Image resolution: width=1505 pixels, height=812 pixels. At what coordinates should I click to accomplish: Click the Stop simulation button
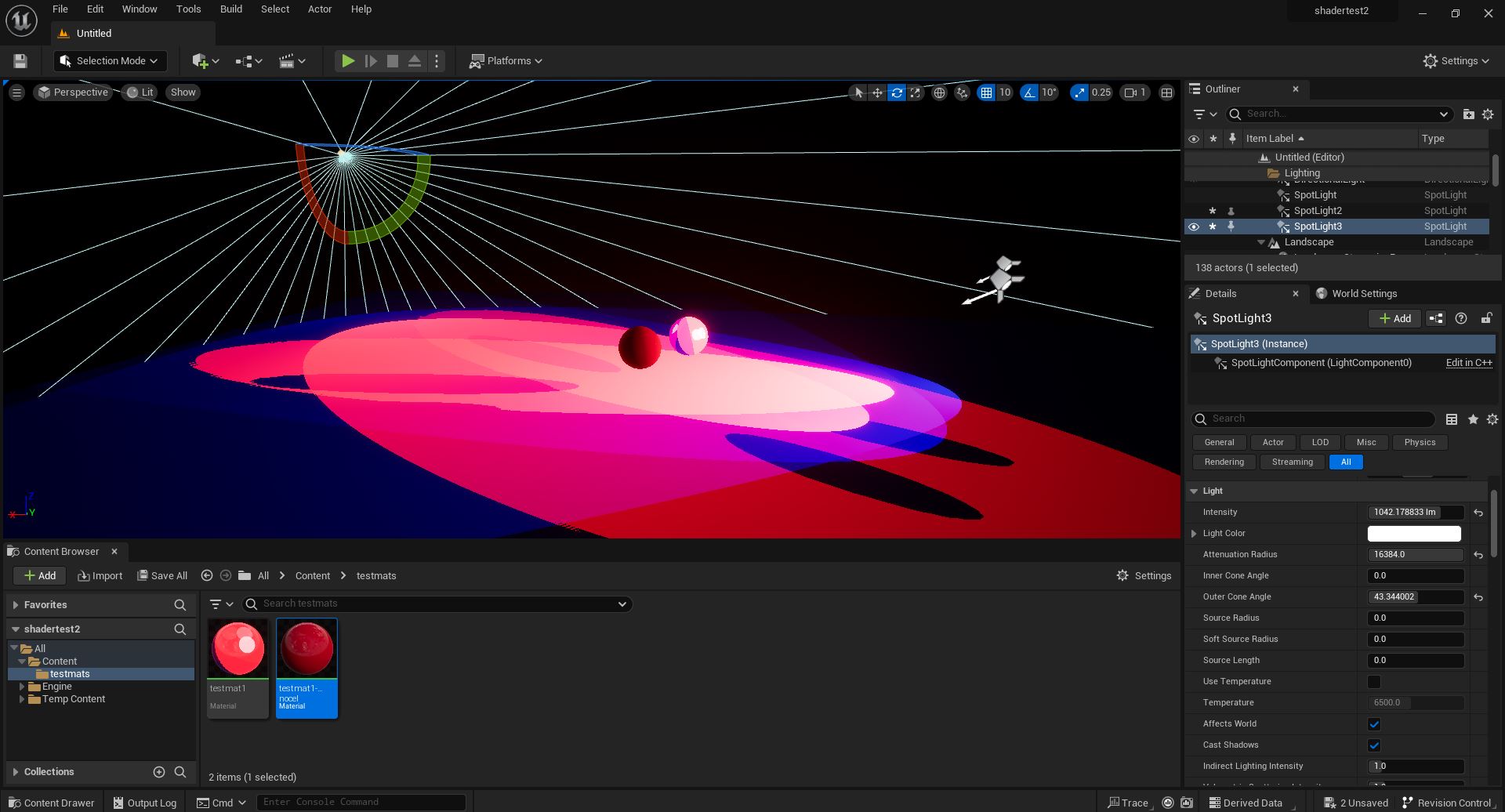[393, 60]
